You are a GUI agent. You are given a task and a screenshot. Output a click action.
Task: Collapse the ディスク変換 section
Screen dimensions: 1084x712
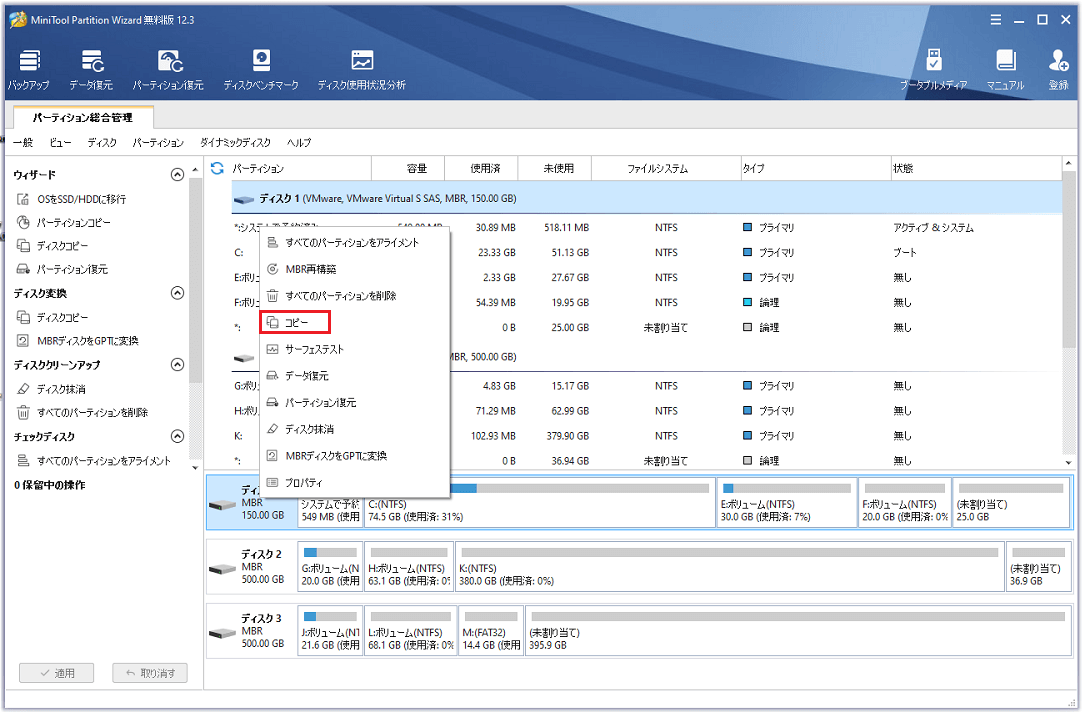pos(178,293)
